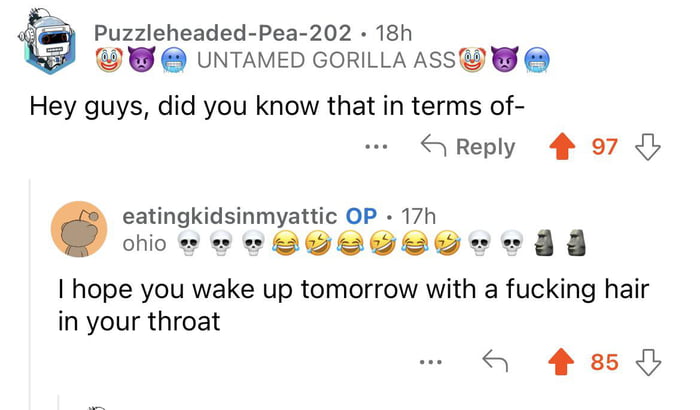Click the 97 vote score
Screen dimensions: 700x410
pyautogui.click(x=605, y=147)
